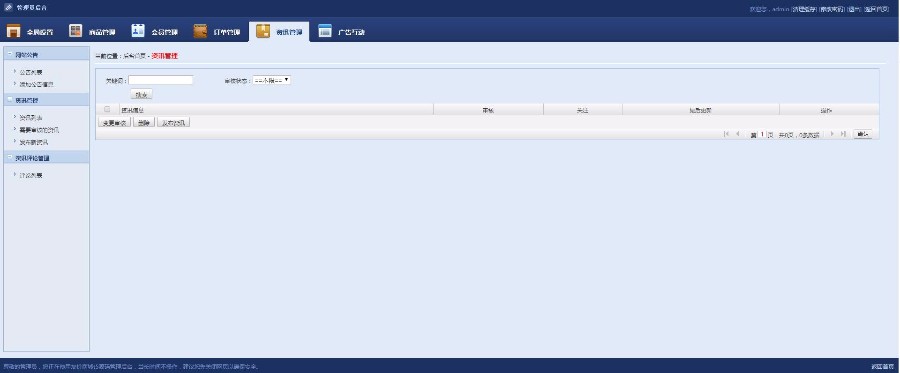Open 评论列表 under the comment section
Image resolution: width=900 pixels, height=373 pixels.
click(30, 176)
